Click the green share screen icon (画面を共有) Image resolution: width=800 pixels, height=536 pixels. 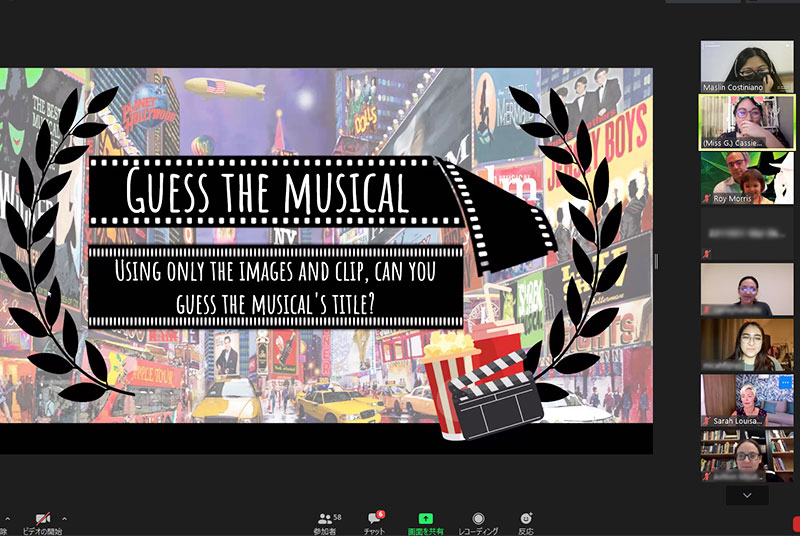[426, 519]
